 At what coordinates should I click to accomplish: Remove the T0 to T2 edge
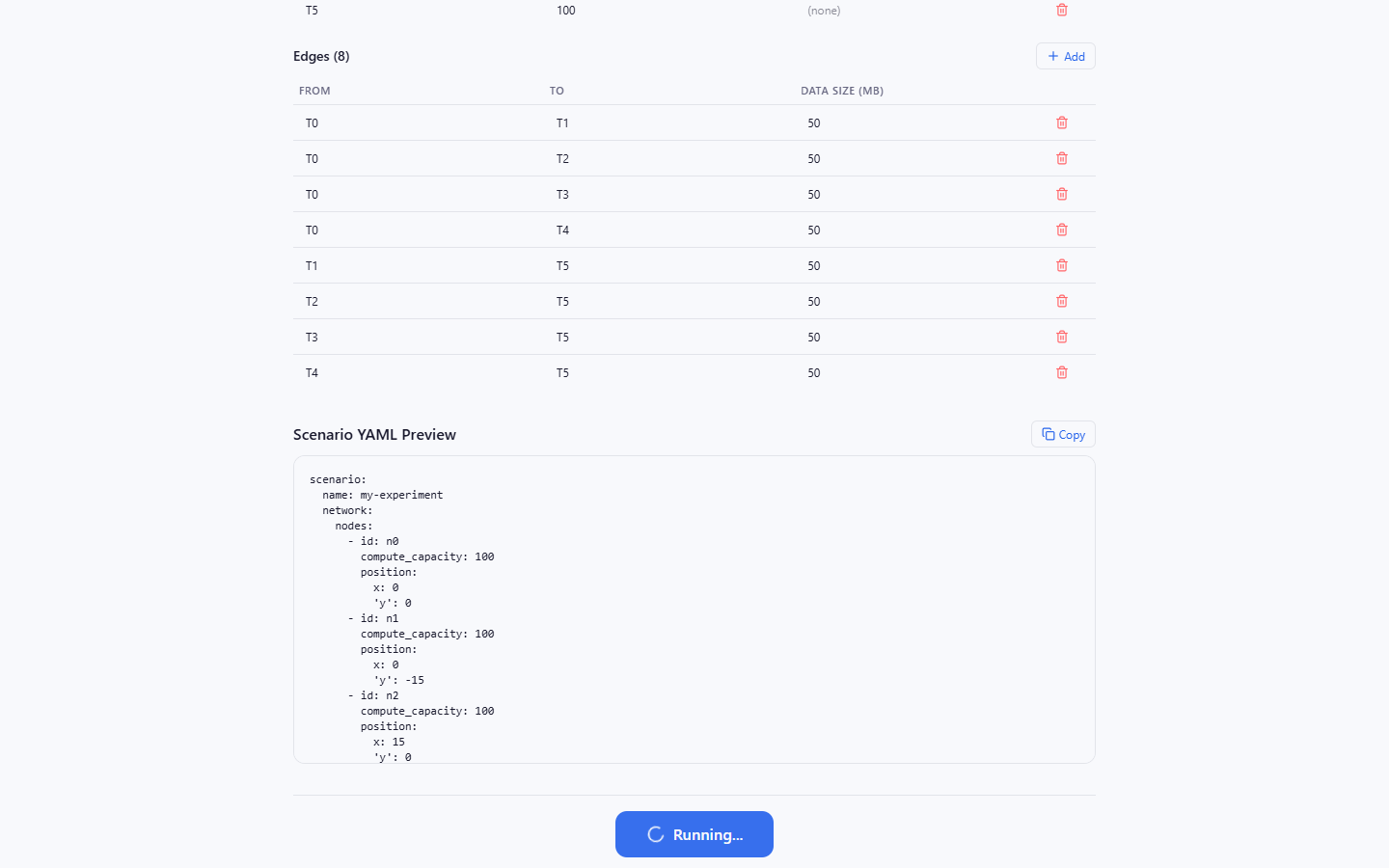tap(1061, 158)
